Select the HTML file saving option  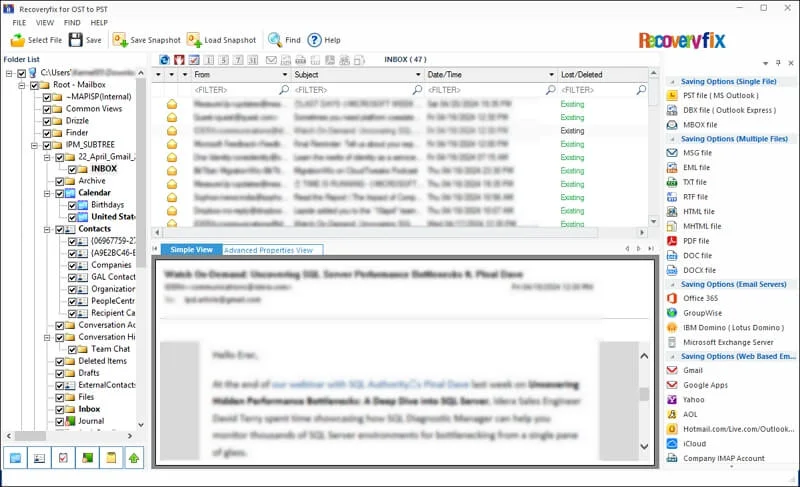pos(698,212)
